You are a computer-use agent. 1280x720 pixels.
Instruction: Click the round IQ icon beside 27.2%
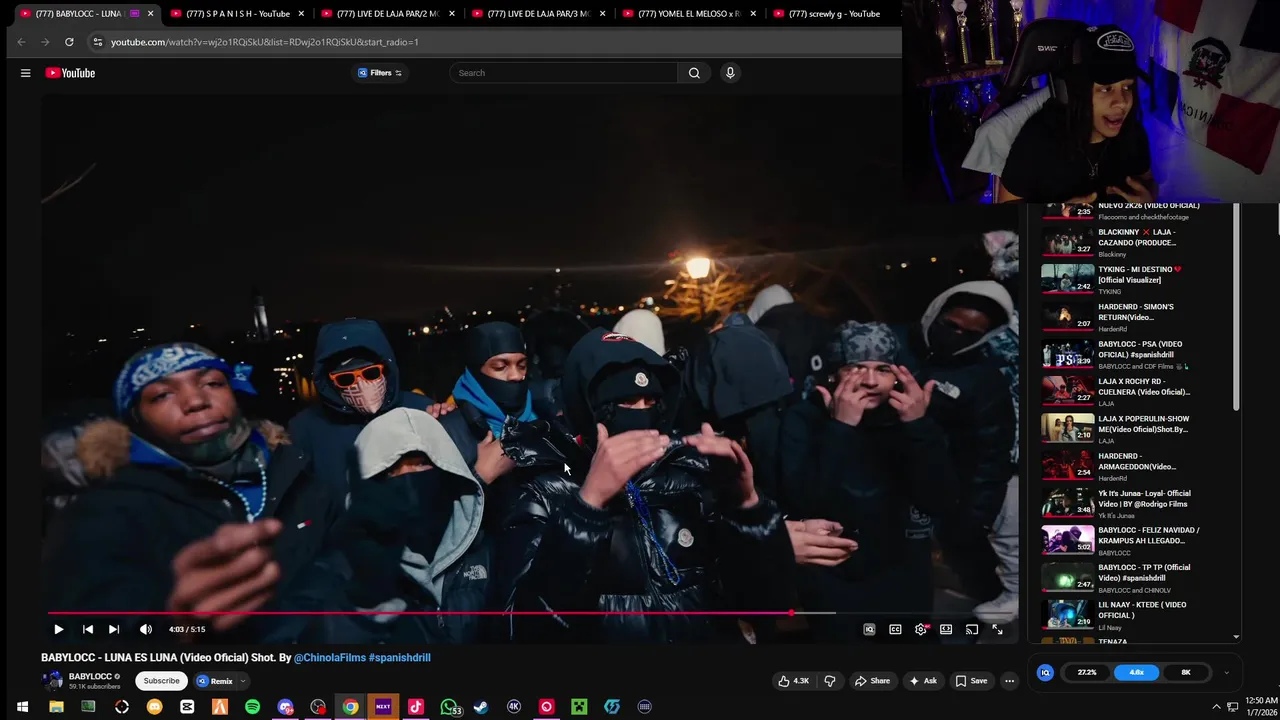(1045, 672)
